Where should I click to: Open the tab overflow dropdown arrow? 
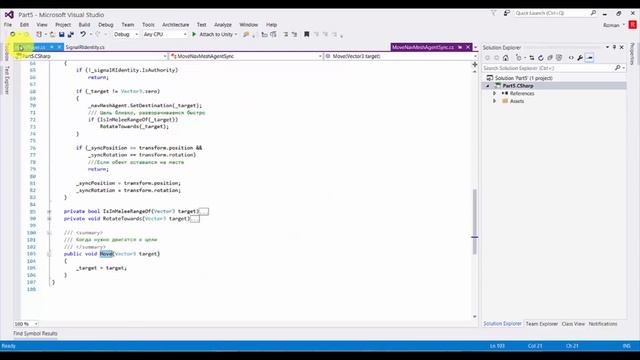[x=476, y=47]
